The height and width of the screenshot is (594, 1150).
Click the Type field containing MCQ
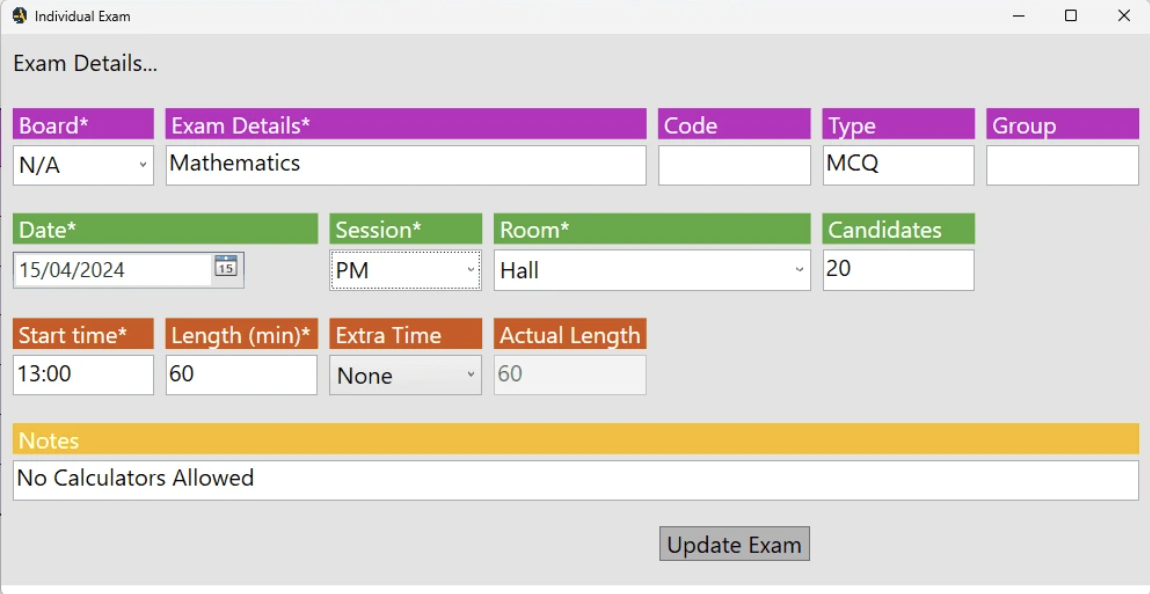(x=898, y=165)
